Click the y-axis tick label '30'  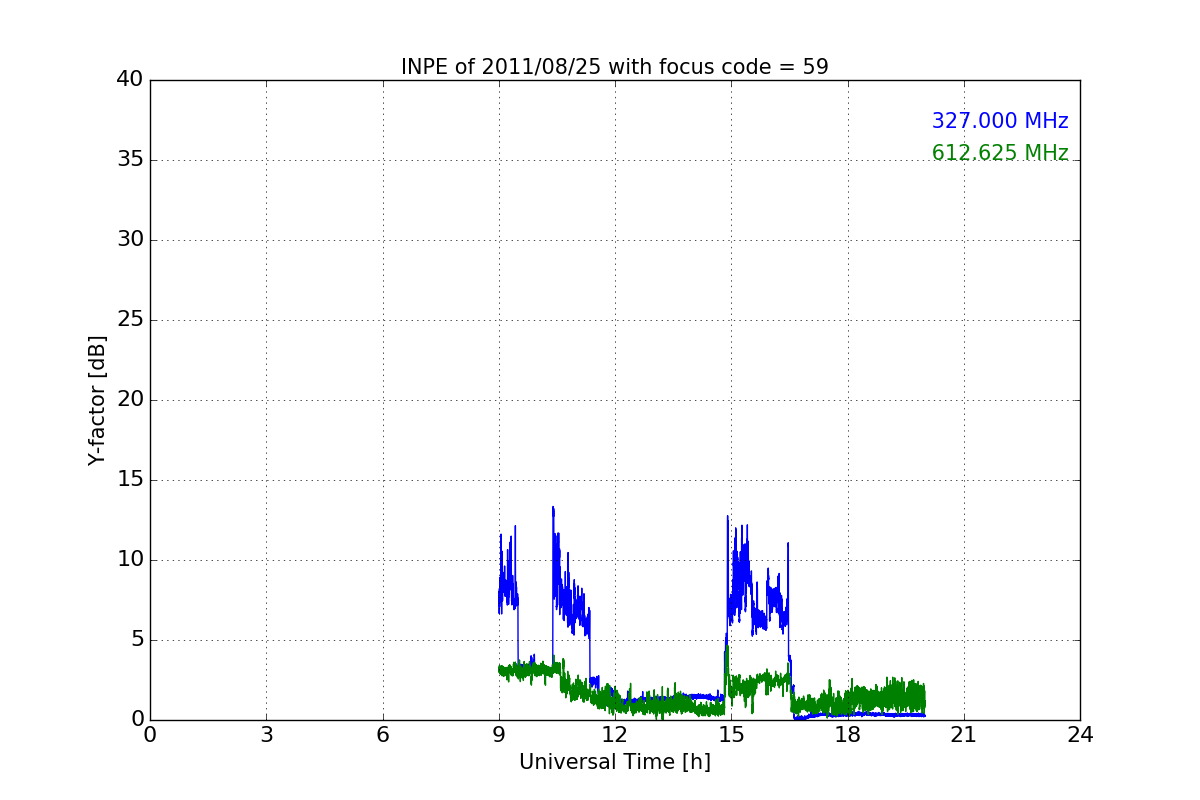(130, 240)
